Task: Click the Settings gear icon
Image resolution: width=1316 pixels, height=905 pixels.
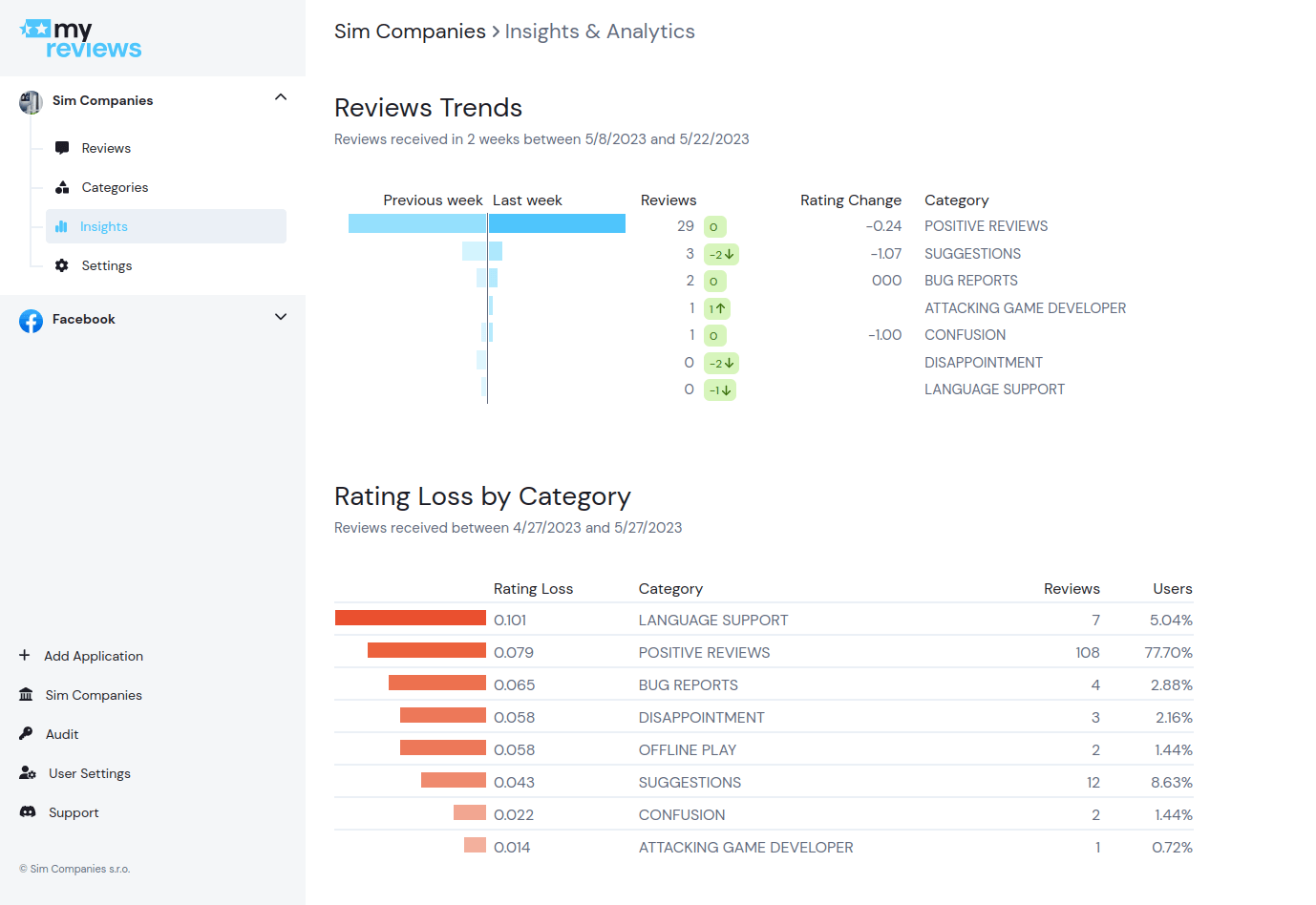Action: tap(62, 265)
